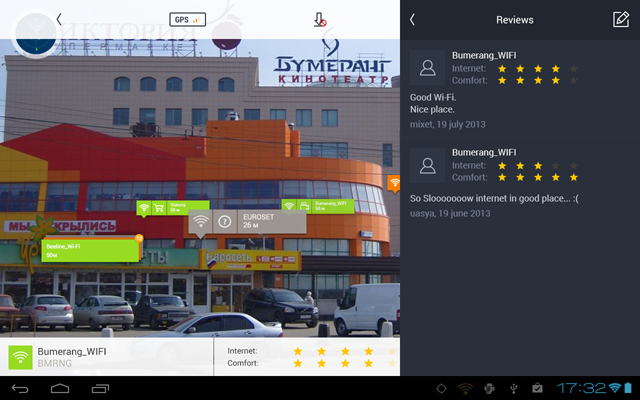640x400 pixels.
Task: Go back using the AR view arrow
Action: pos(59,19)
